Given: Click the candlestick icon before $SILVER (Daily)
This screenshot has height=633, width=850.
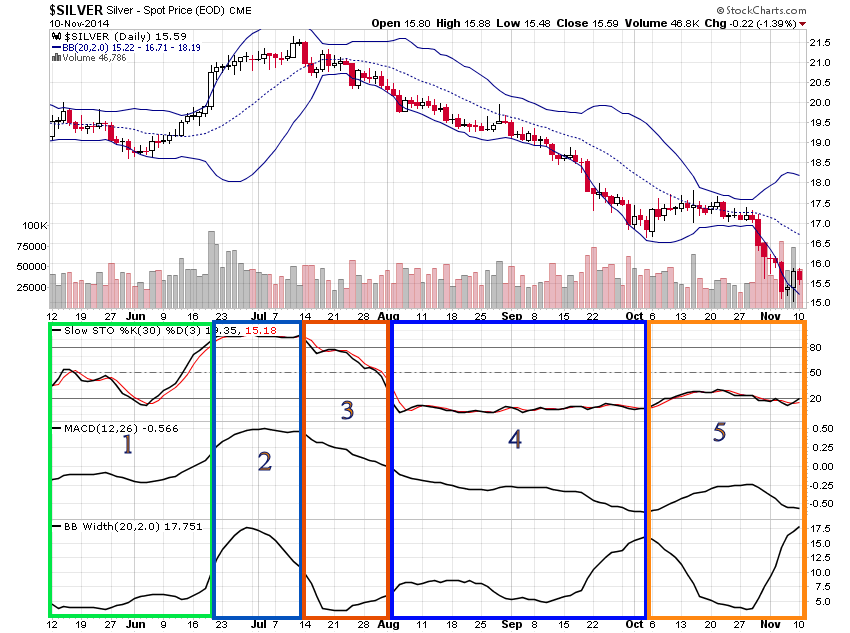Looking at the screenshot, I should point(56,36).
